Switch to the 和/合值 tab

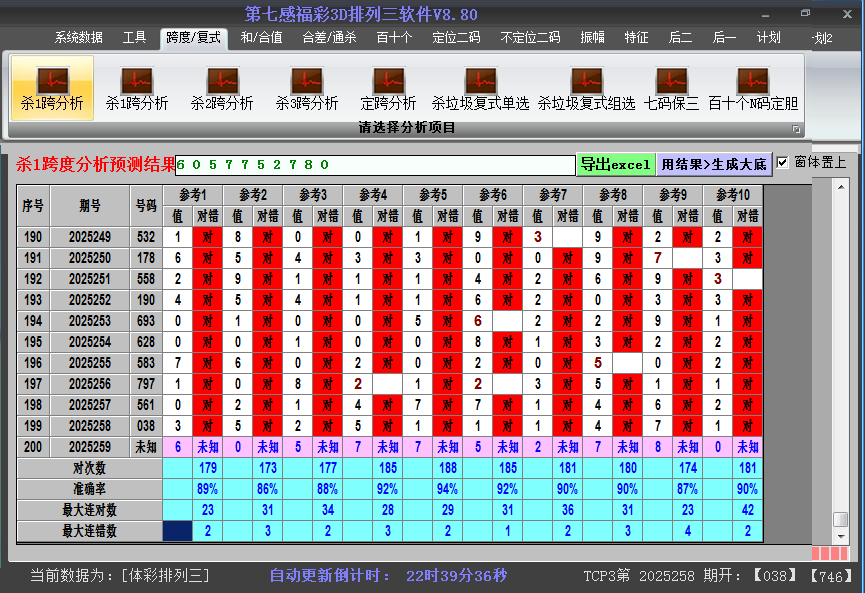pyautogui.click(x=261, y=38)
